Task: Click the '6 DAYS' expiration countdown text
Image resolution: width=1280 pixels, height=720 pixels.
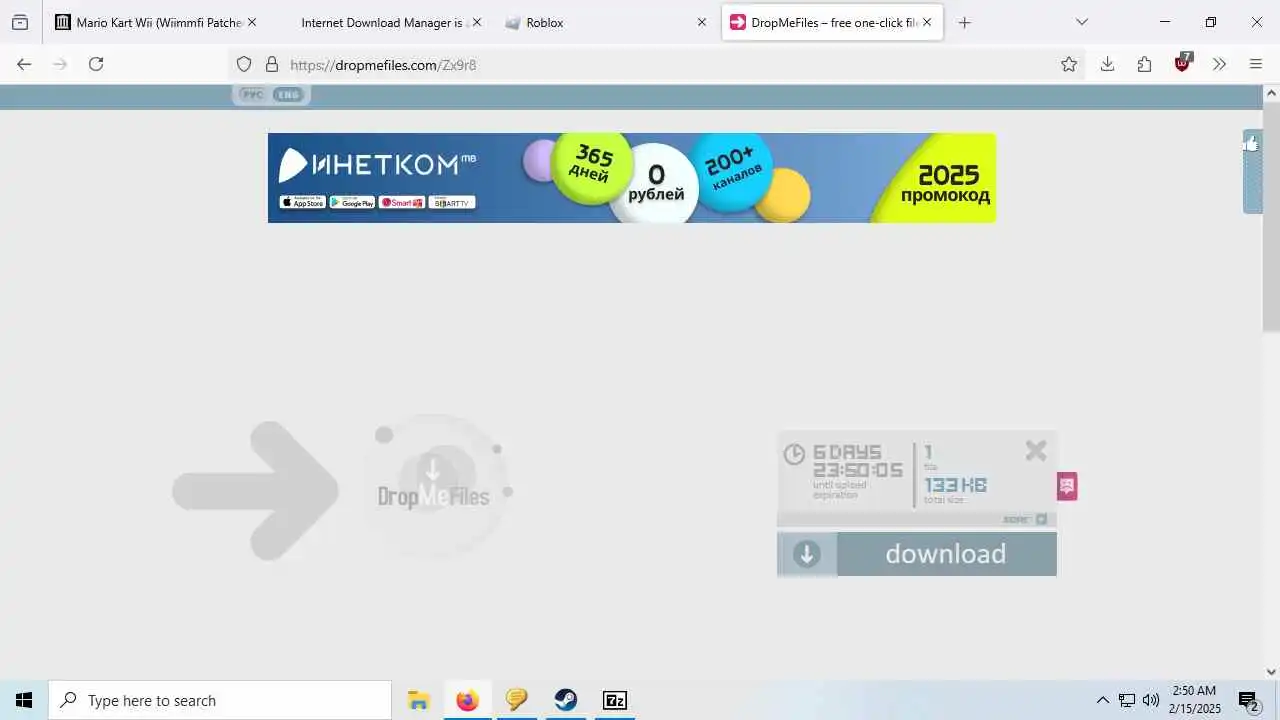Action: pos(847,452)
